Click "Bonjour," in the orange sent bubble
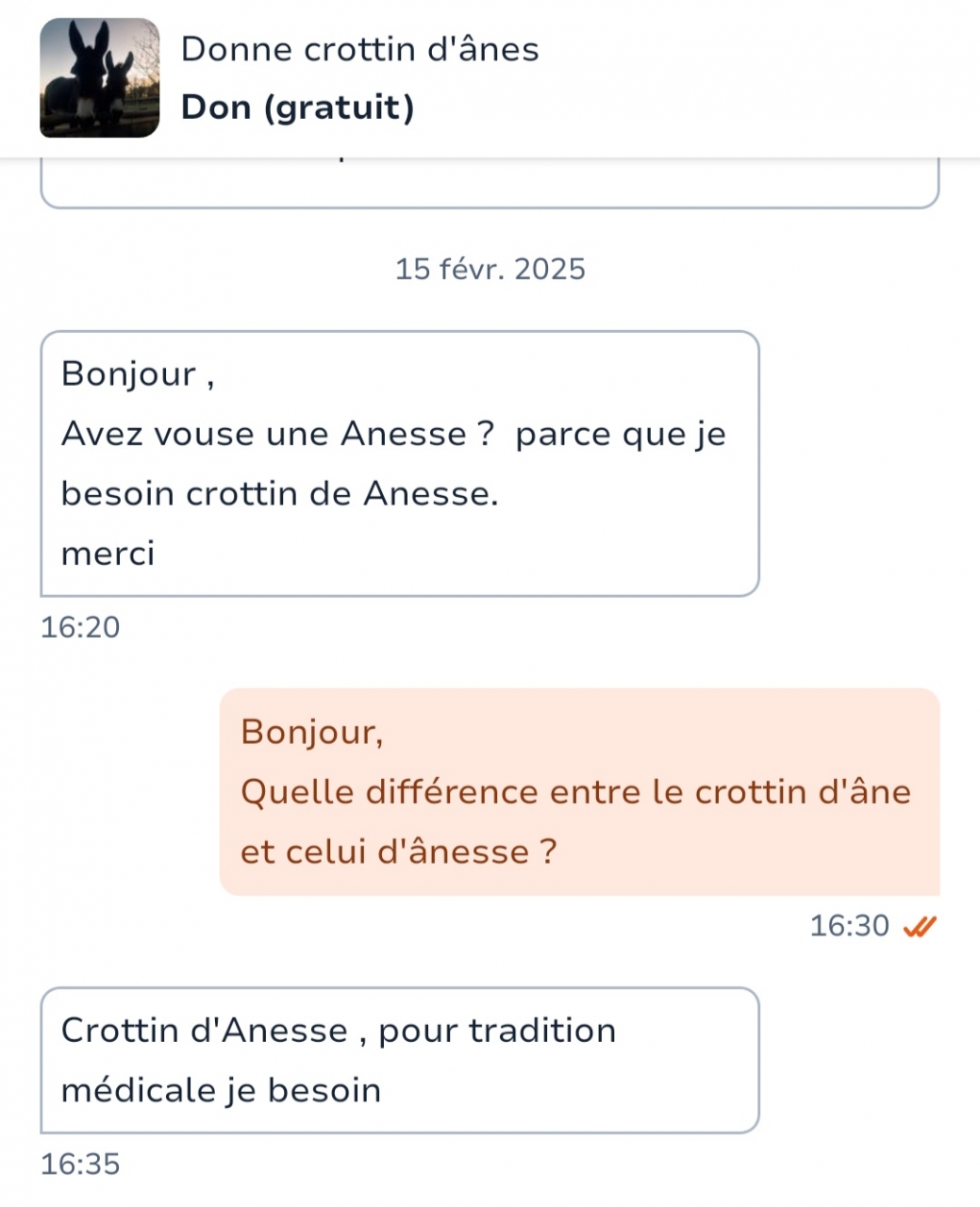This screenshot has width=980, height=1207. pos(312,732)
